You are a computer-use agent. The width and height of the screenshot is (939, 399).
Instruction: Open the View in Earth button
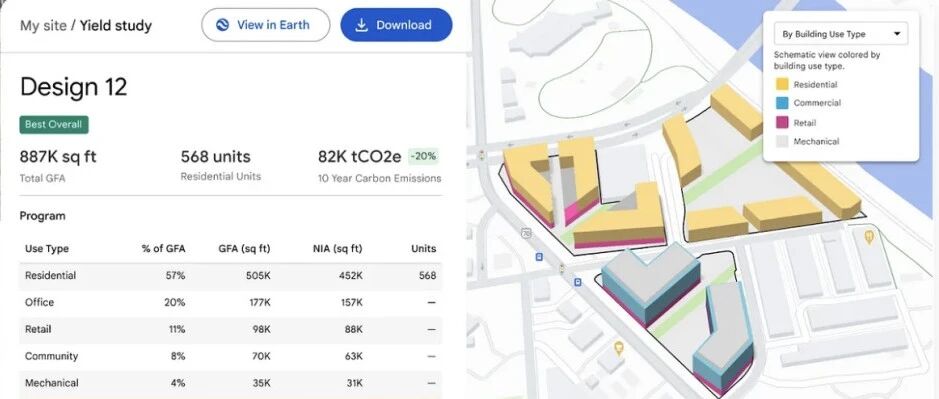tap(265, 25)
